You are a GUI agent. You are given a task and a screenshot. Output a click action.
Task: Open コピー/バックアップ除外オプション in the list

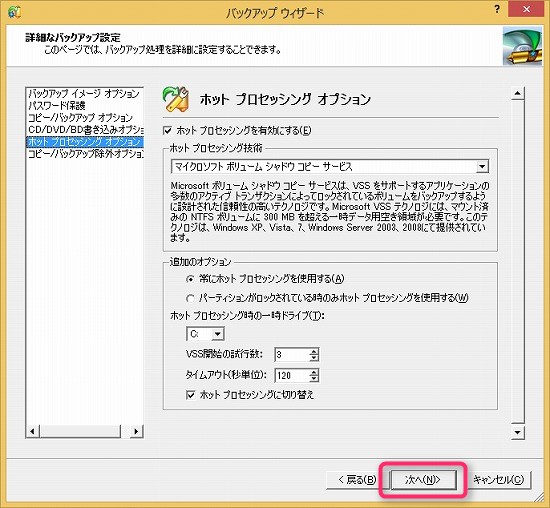(85, 154)
